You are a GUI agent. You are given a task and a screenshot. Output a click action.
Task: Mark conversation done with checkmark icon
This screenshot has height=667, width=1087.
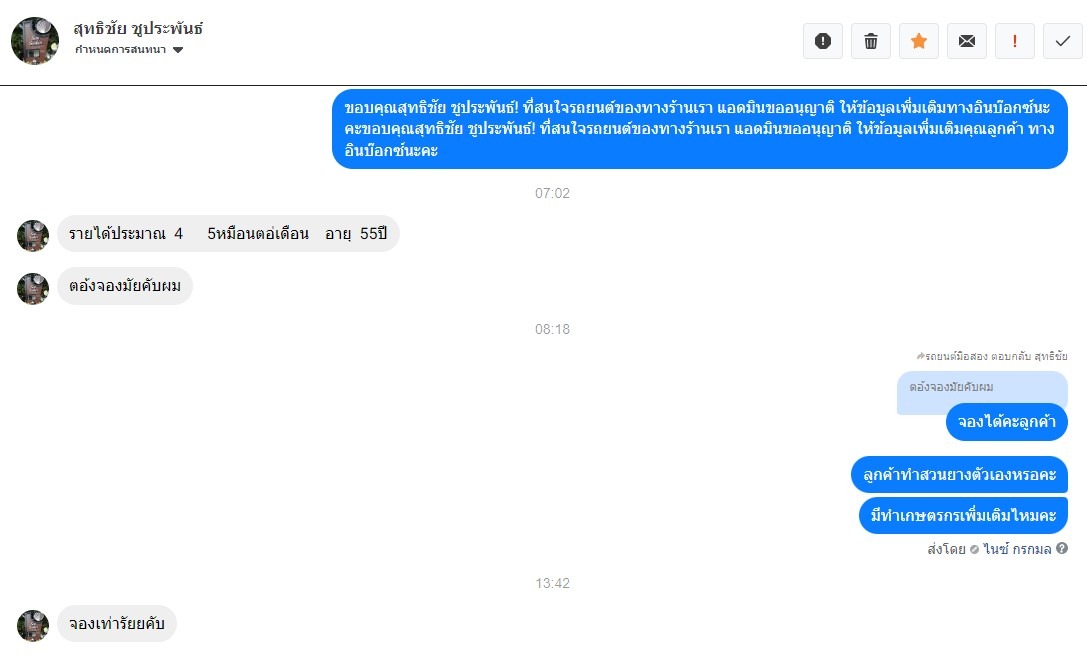(x=1062, y=41)
